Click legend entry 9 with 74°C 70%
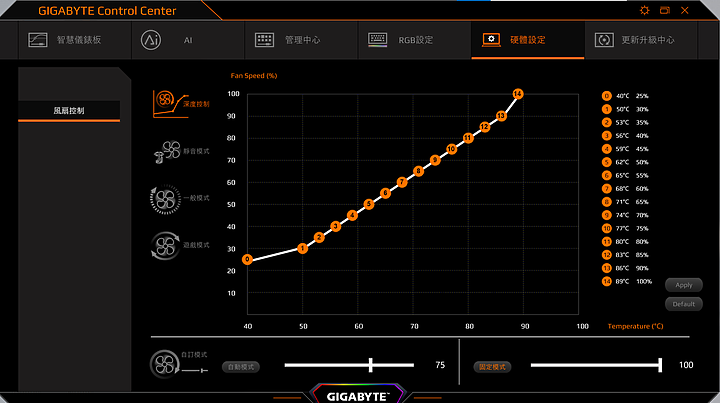 [x=625, y=215]
